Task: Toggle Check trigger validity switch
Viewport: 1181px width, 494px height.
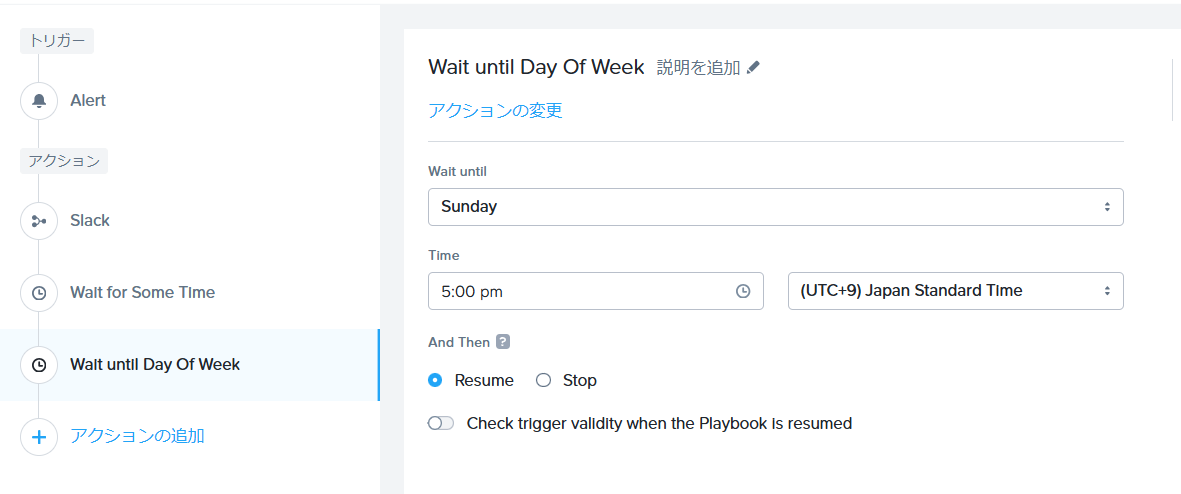Action: pos(441,423)
